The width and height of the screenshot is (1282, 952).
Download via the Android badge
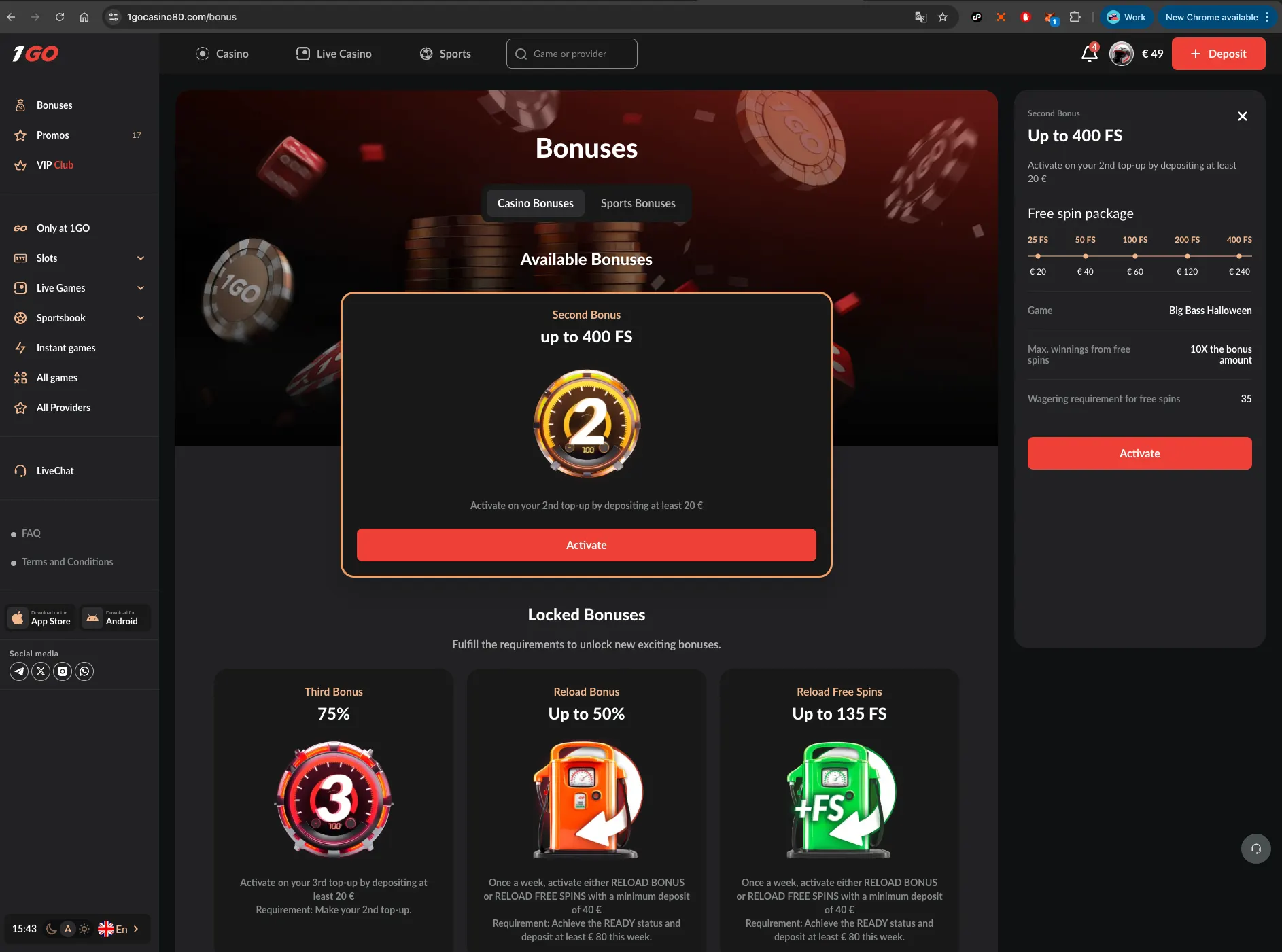click(x=115, y=617)
